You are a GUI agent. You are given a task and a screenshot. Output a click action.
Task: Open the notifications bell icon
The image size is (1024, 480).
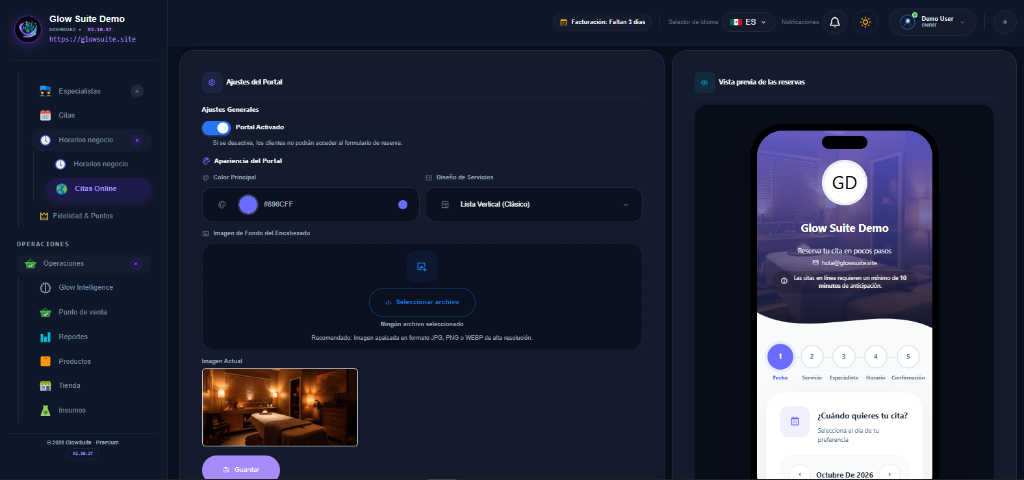pos(835,22)
